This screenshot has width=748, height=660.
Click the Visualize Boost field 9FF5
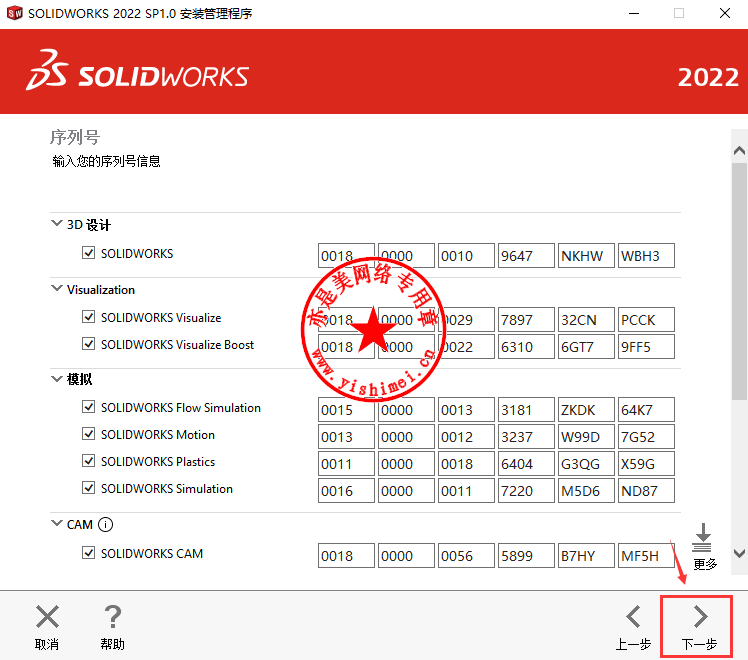646,347
